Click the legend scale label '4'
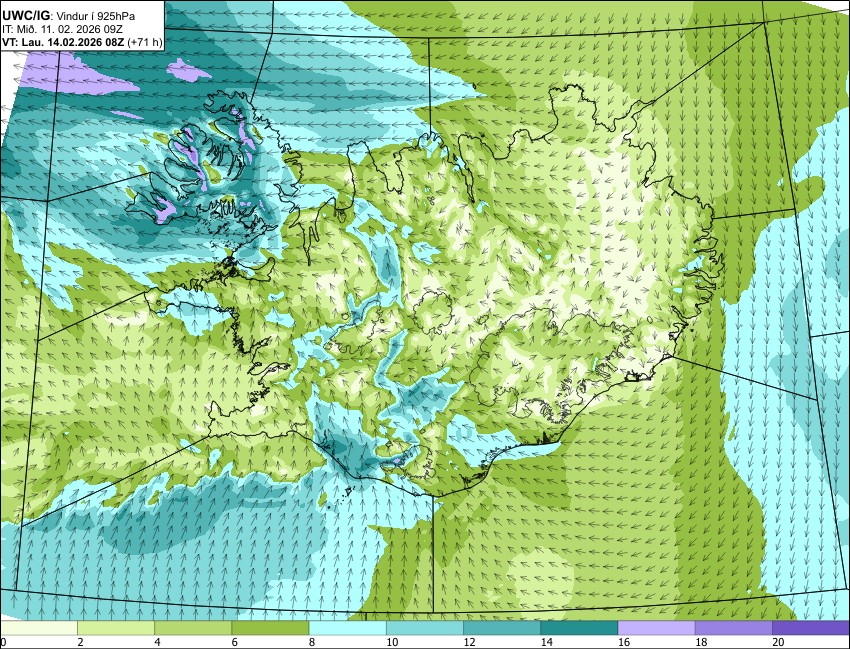The width and height of the screenshot is (850, 649). tap(158, 642)
